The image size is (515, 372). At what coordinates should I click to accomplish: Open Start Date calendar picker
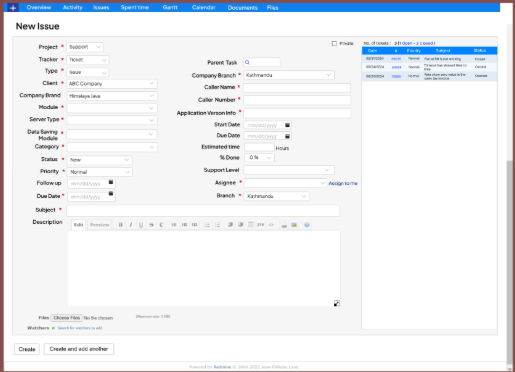(x=287, y=125)
